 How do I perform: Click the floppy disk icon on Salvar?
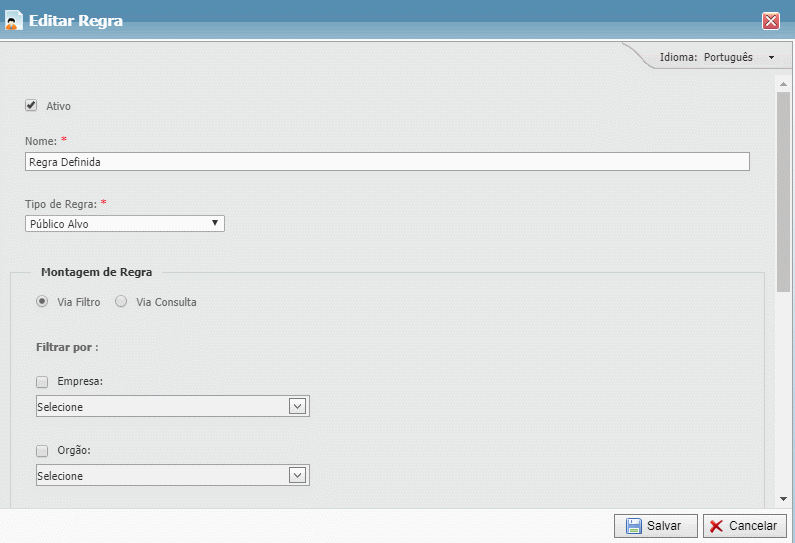point(633,526)
